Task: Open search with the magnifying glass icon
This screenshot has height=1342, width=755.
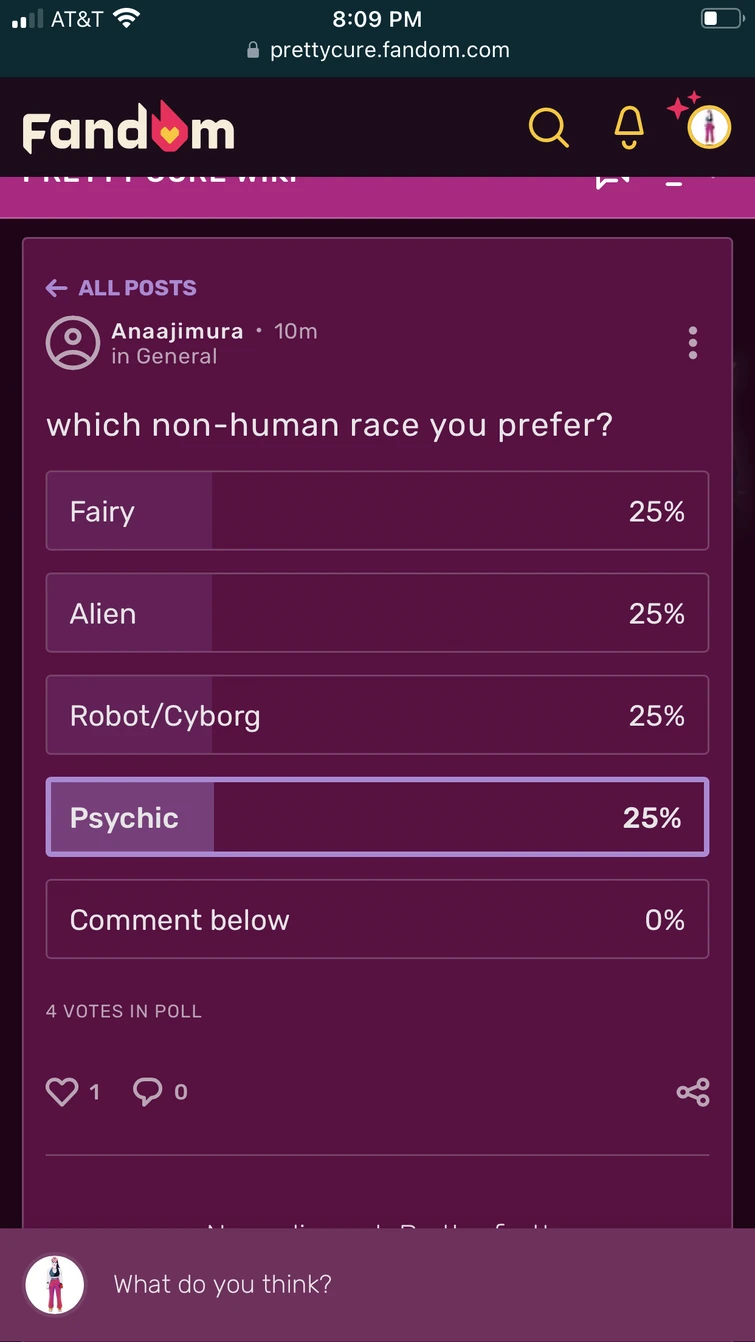Action: tap(548, 127)
